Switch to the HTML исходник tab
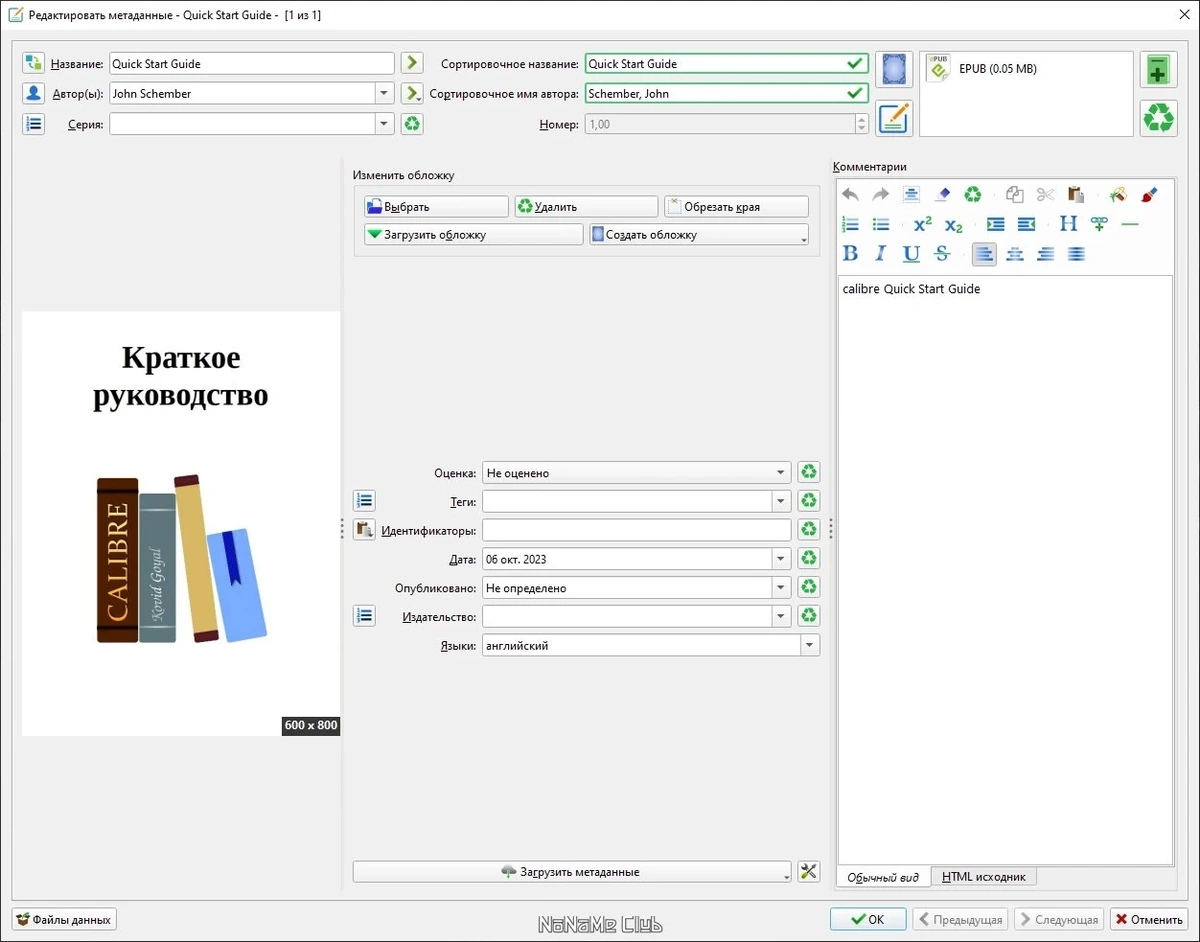 tap(984, 877)
